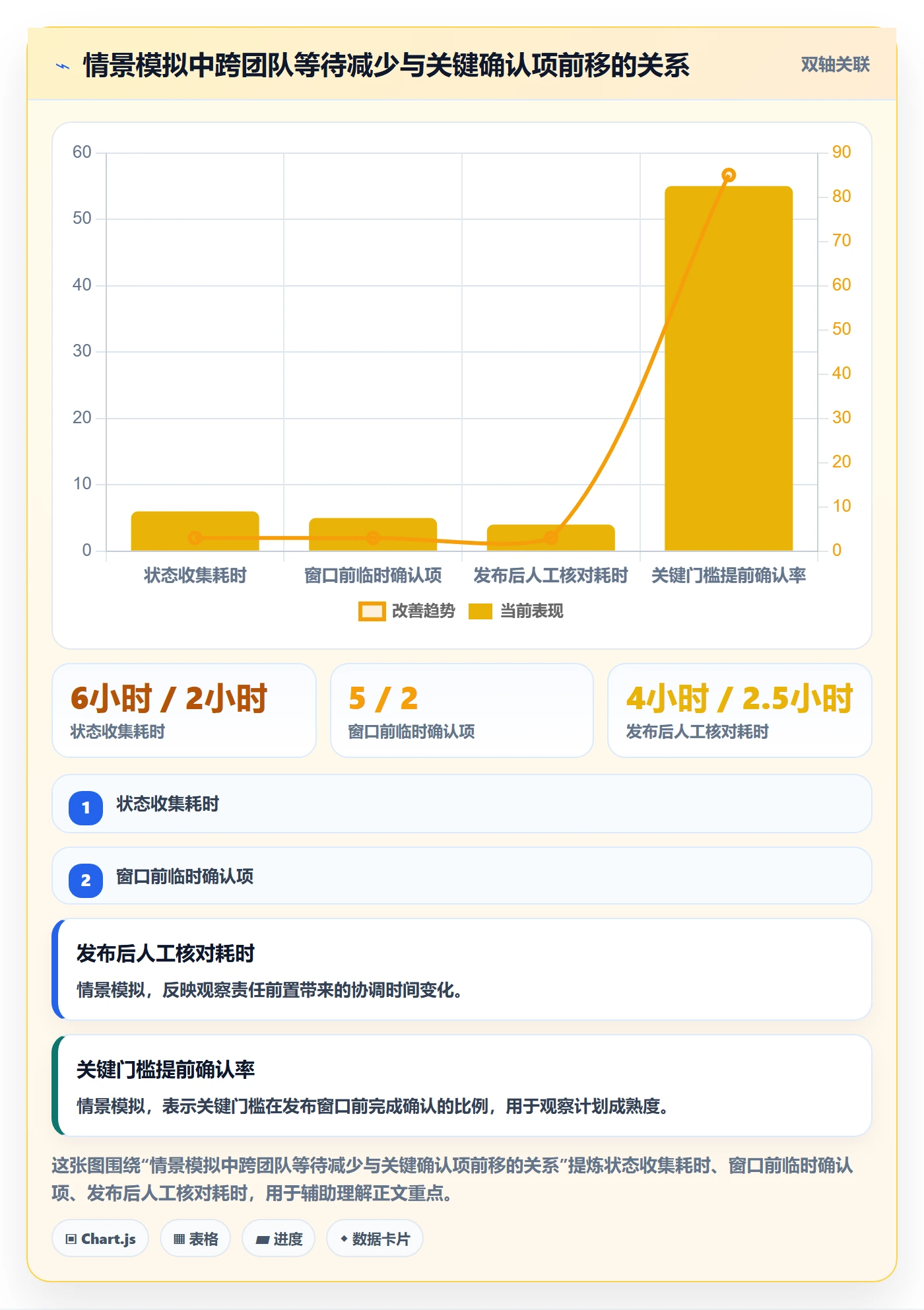Click the trend line point over 发布后人工核对耗时
The width and height of the screenshot is (924, 1310).
click(551, 538)
